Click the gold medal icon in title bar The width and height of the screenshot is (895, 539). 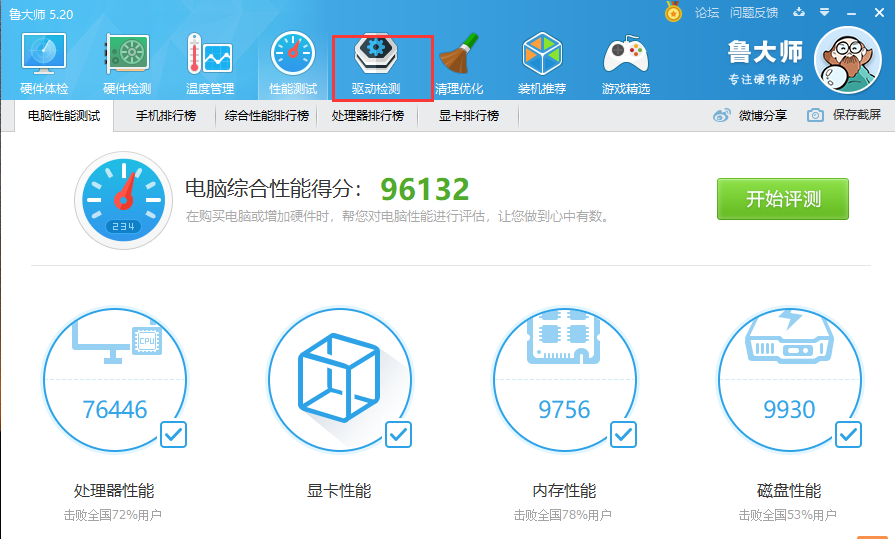click(x=674, y=12)
